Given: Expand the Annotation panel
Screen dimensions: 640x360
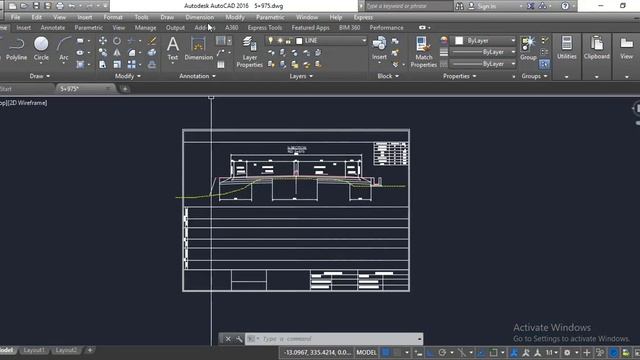Looking at the screenshot, I should pyautogui.click(x=197, y=76).
